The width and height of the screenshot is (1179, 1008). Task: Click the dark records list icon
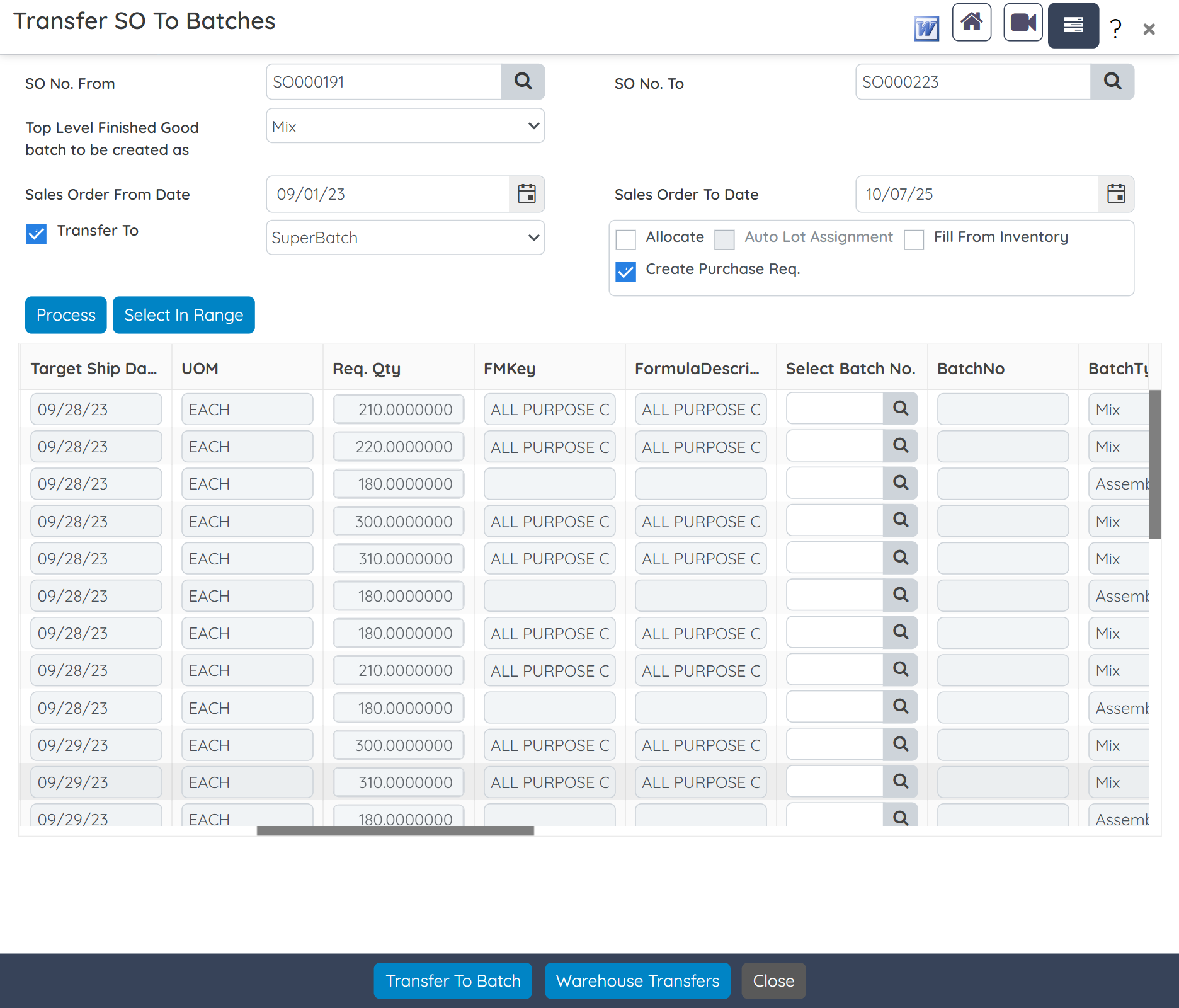[1073, 25]
